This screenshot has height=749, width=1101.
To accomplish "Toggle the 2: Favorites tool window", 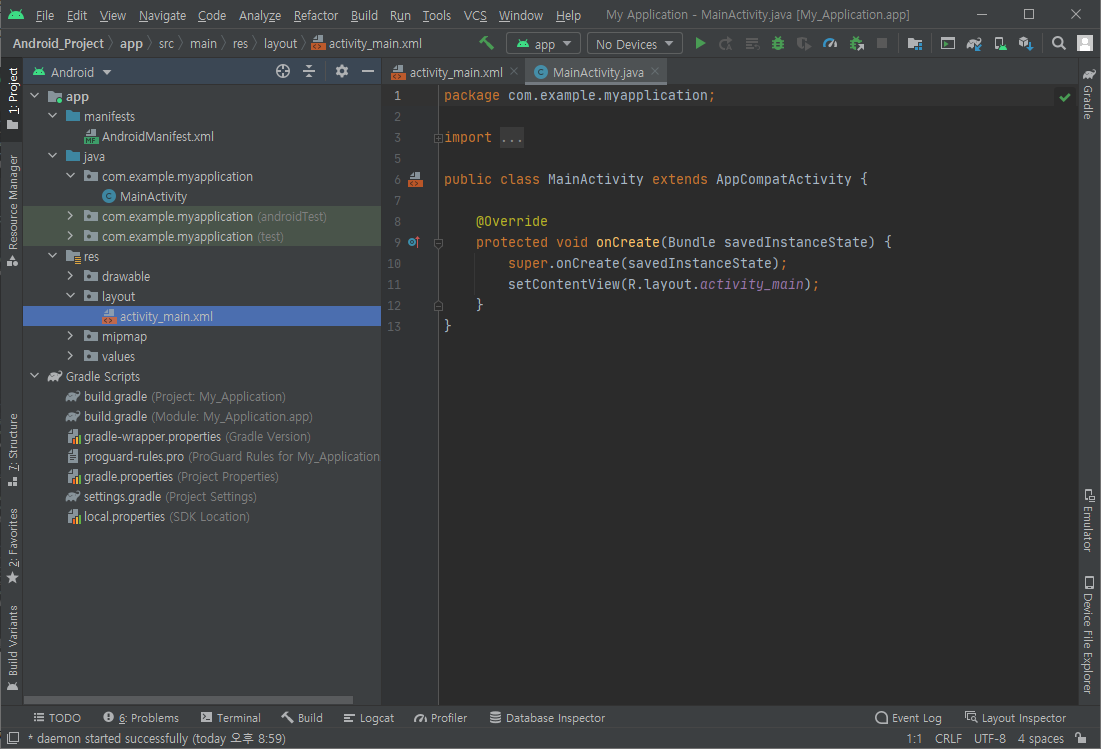I will (x=12, y=545).
